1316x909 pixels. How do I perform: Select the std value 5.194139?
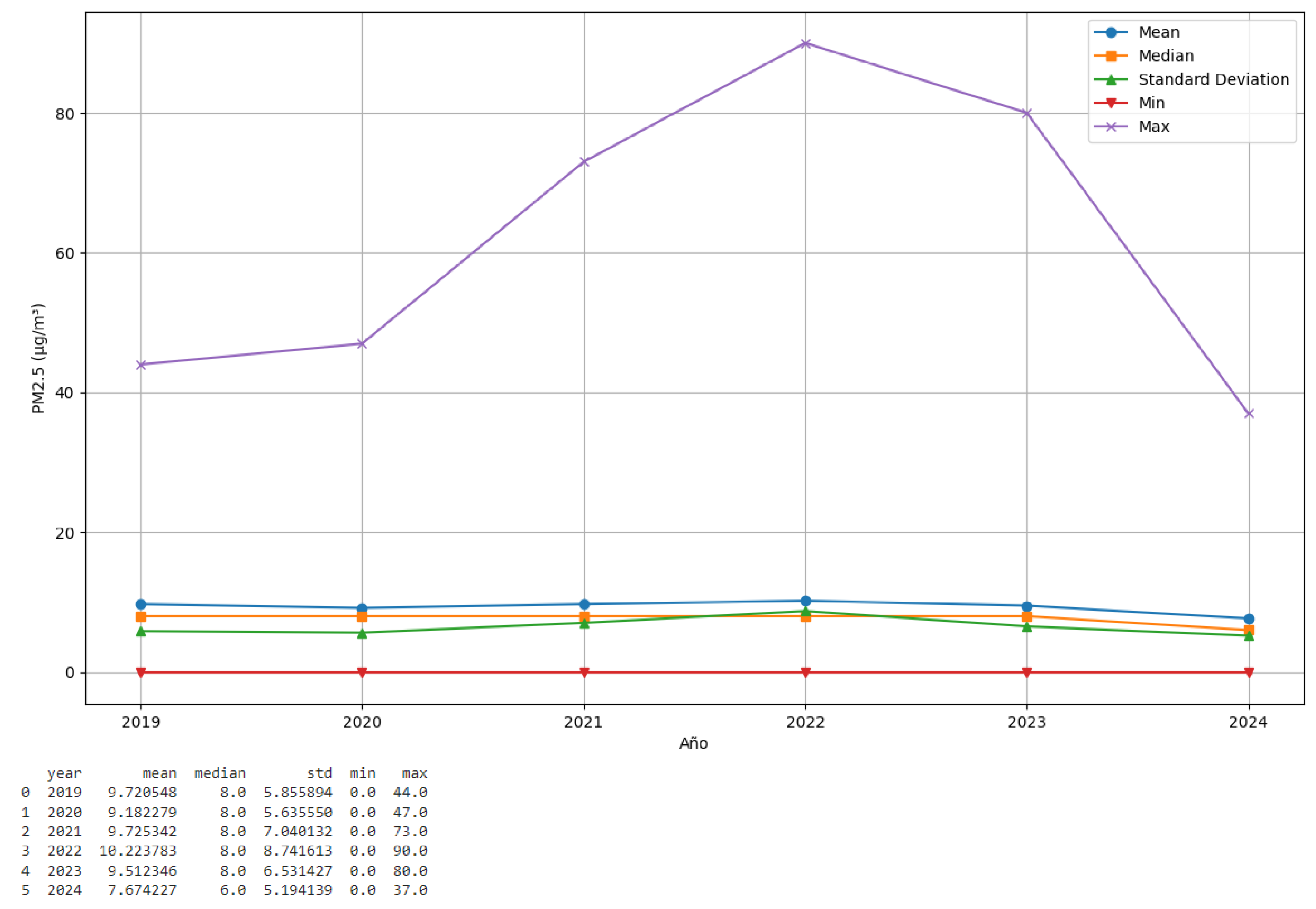(298, 889)
